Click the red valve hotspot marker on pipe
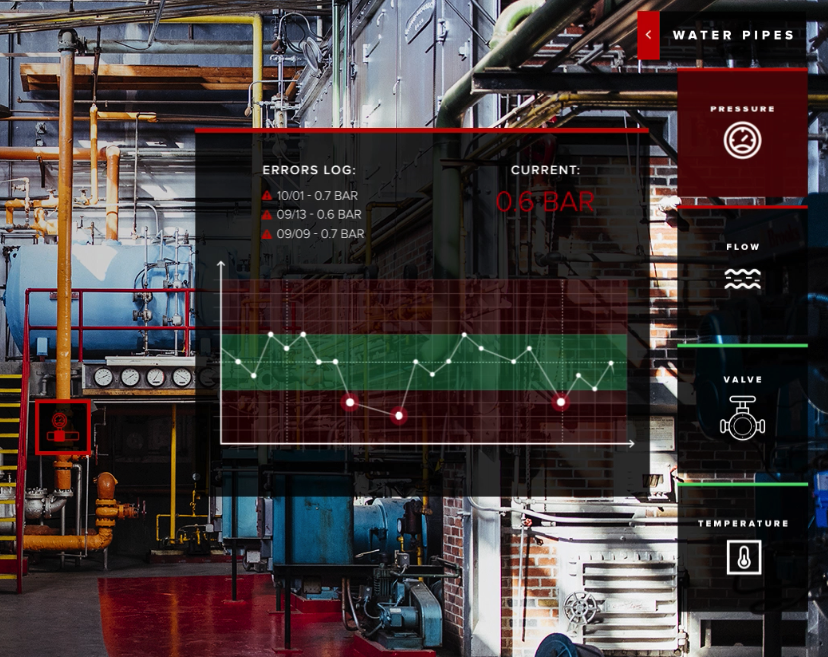828x657 pixels. pyautogui.click(x=63, y=427)
